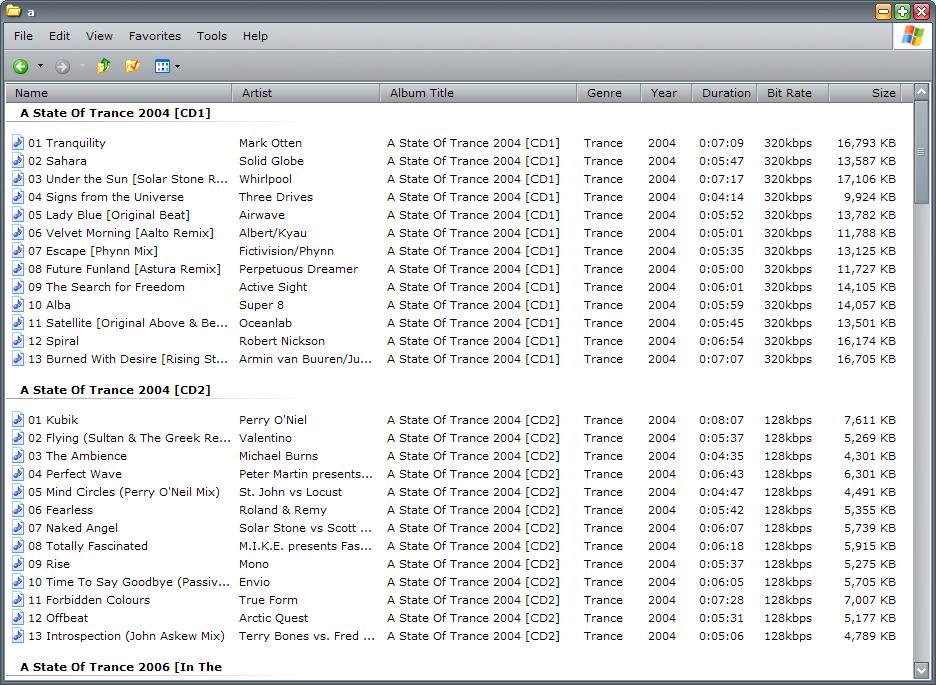This screenshot has width=936, height=685.
Task: Sort by the Album Title column header
Action: (x=478, y=93)
